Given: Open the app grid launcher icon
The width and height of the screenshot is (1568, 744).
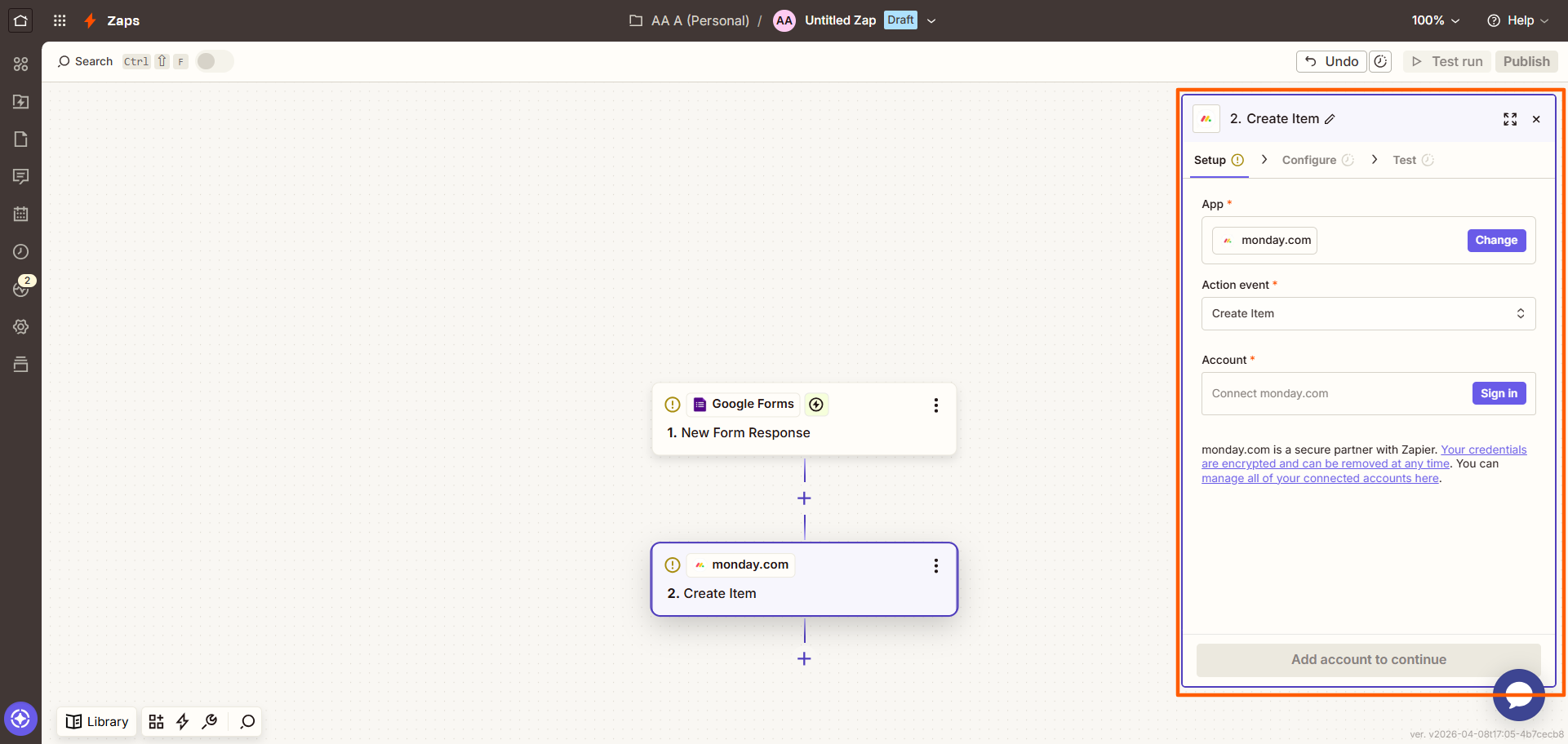Looking at the screenshot, I should 59,20.
